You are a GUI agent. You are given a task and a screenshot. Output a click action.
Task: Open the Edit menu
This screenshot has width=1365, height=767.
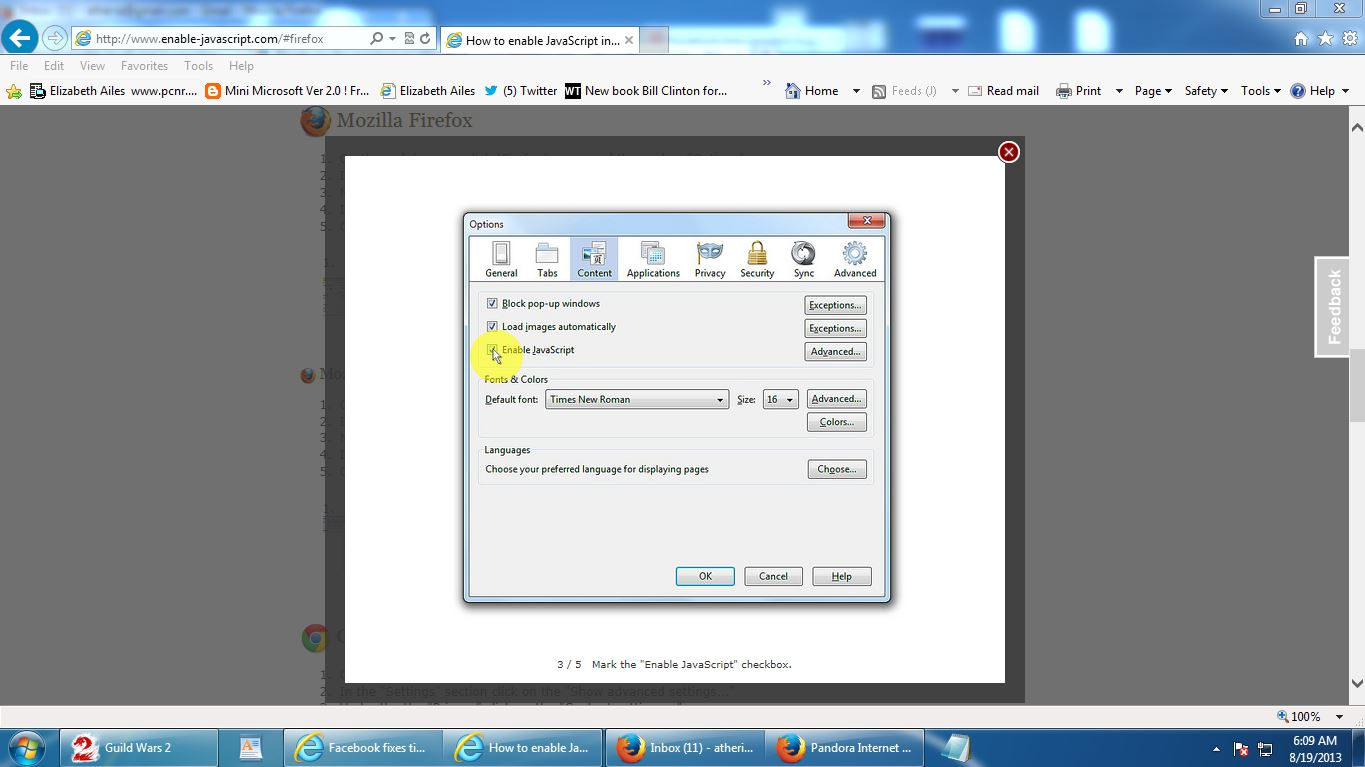tap(54, 66)
